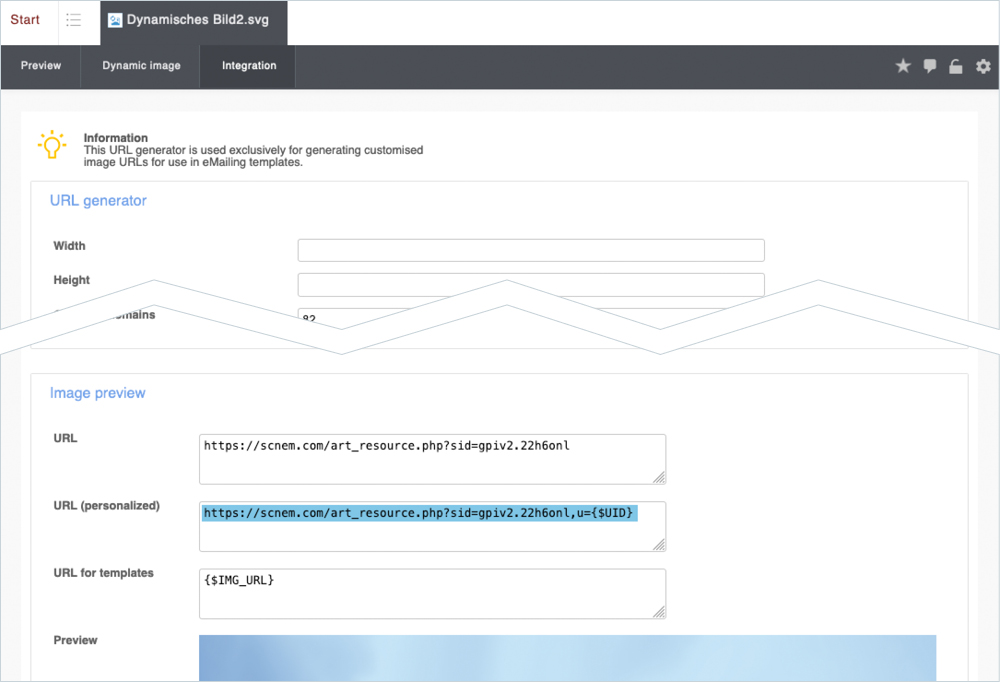Go to the Start tab
The width and height of the screenshot is (1000, 682).
pos(25,20)
